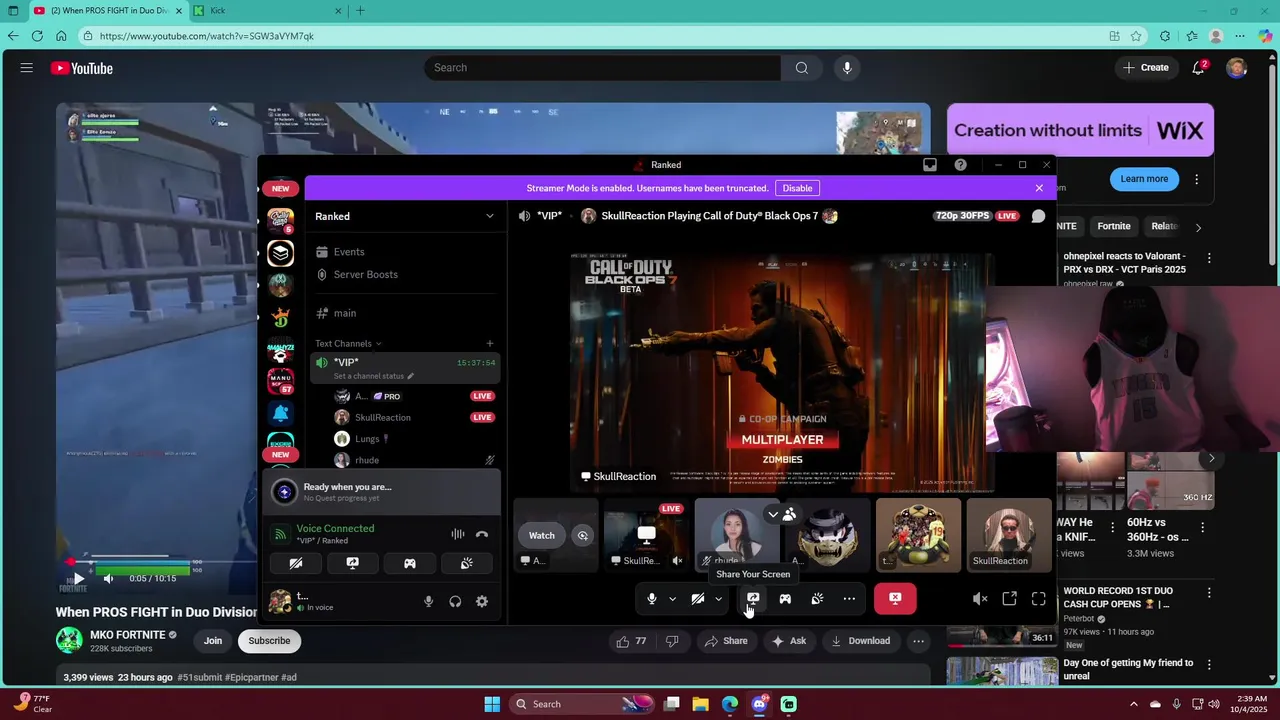Open soundboard from the voice panel
The image size is (1280, 720).
click(466, 564)
